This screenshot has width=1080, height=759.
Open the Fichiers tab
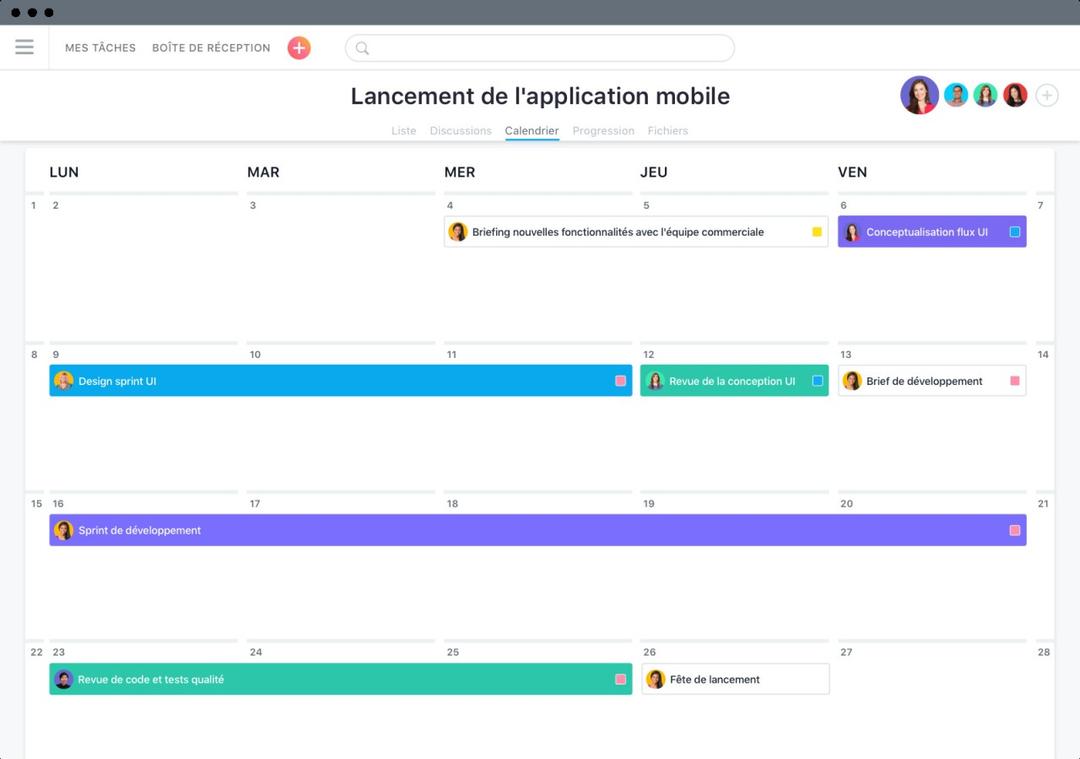[667, 130]
